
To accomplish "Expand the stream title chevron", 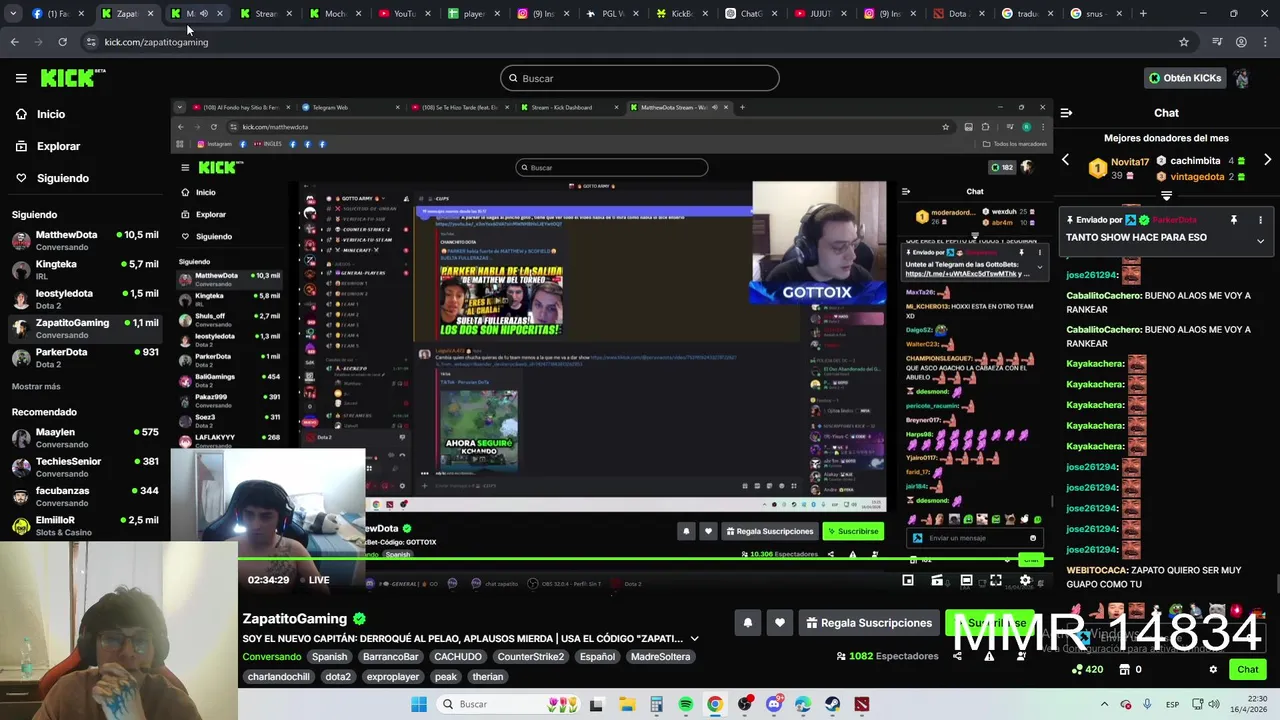I will (x=694, y=638).
